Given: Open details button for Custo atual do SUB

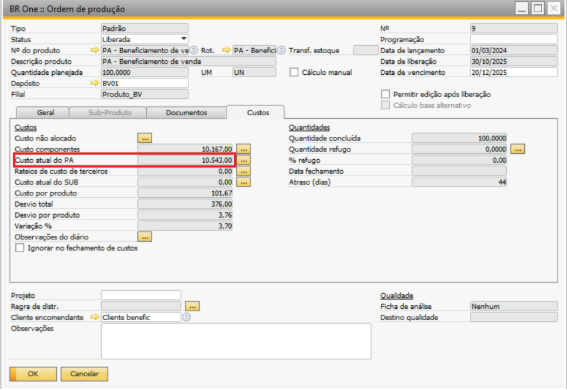Looking at the screenshot, I should [243, 182].
